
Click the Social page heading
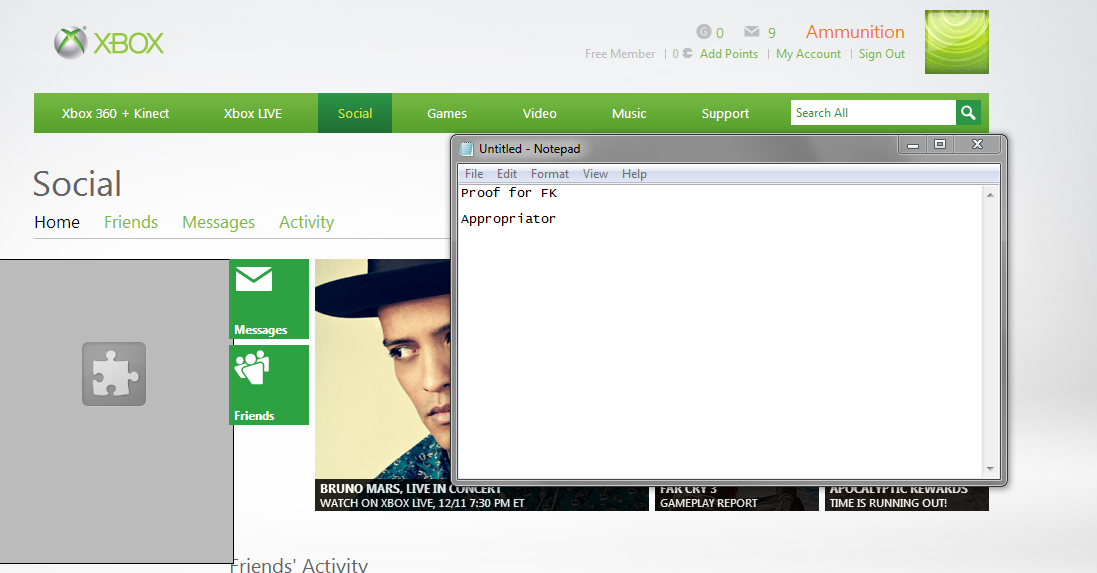[77, 184]
